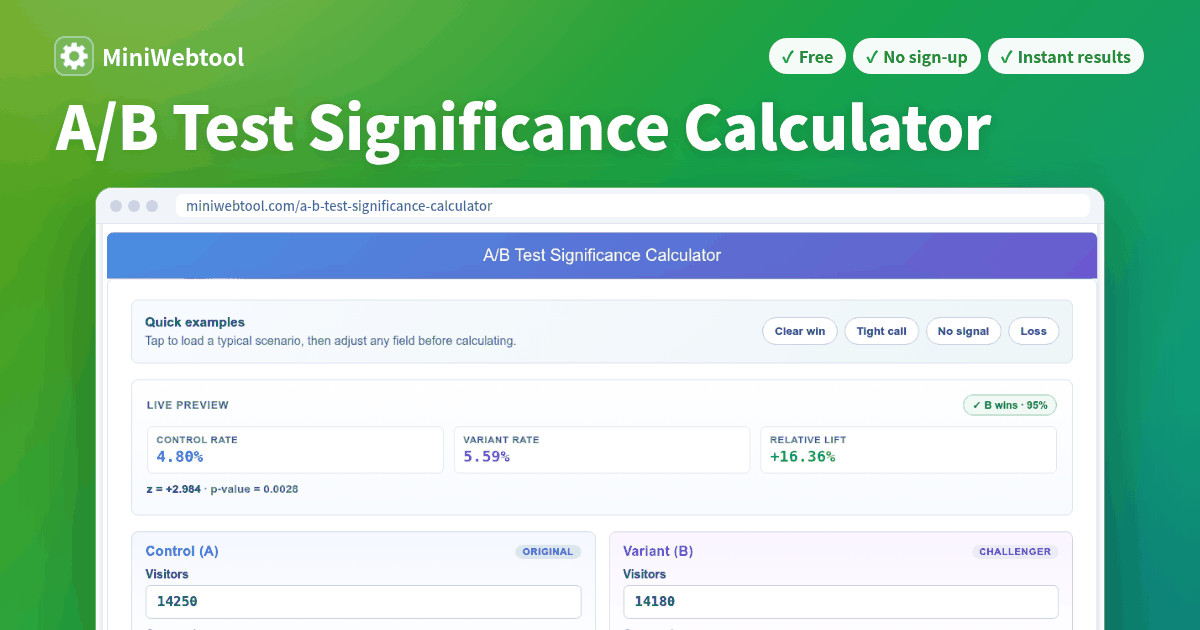Click the Instant results badge
This screenshot has height=630, width=1200.
click(x=1065, y=57)
